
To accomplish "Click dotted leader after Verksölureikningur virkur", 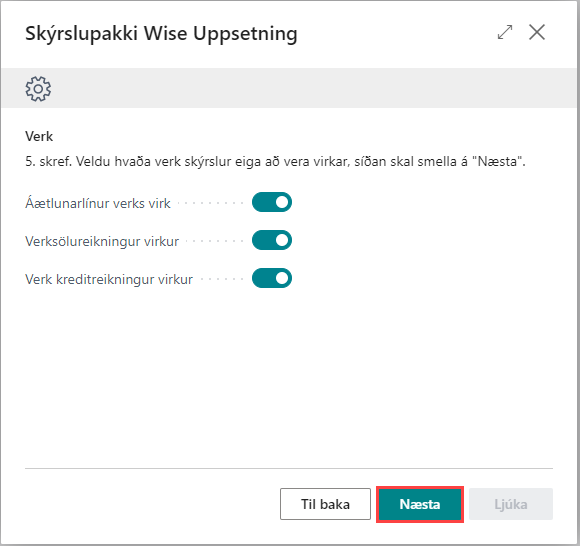I will 214,241.
